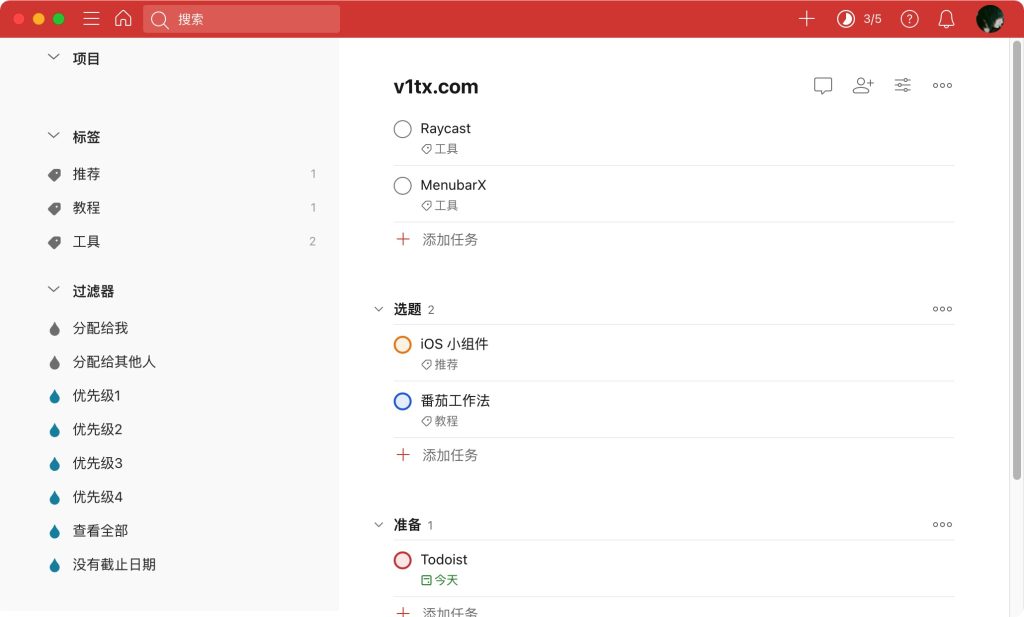Collapse the 准备 task section
Viewport: 1024px width, 617px height.
tap(378, 524)
